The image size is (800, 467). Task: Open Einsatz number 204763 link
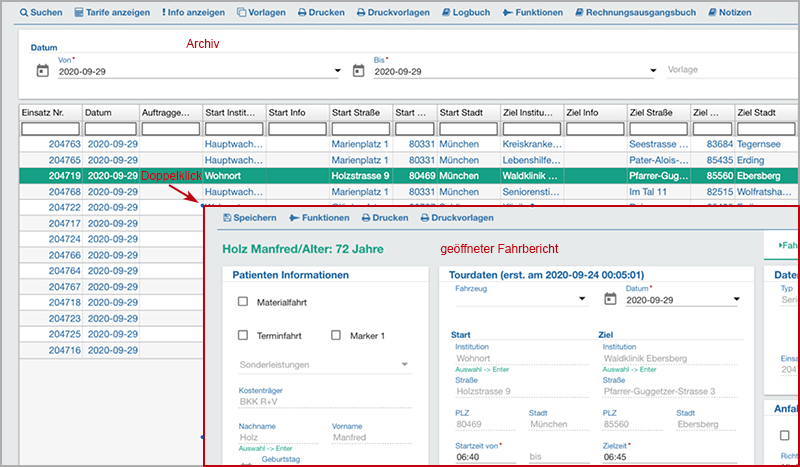tap(64, 144)
